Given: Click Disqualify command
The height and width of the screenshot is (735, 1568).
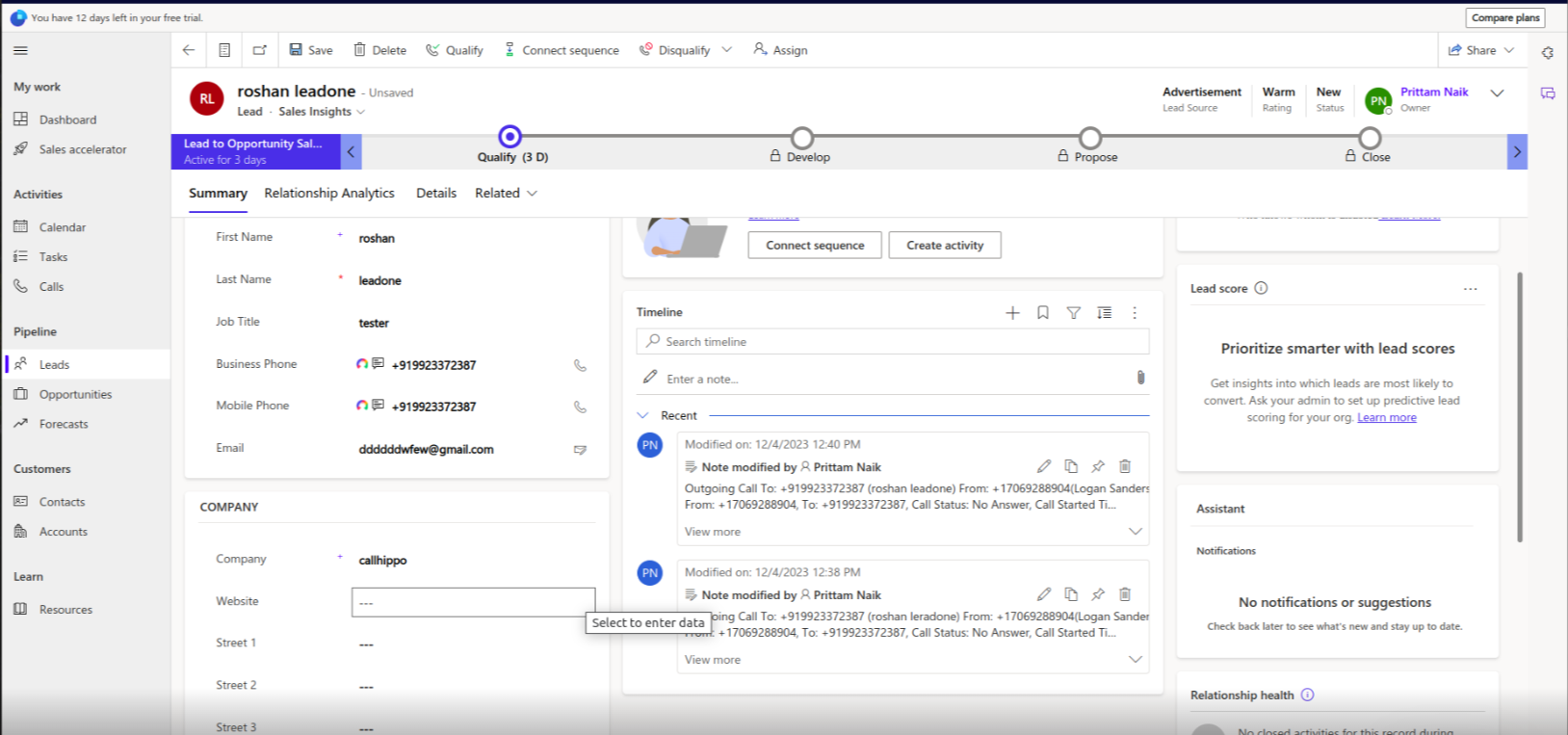Looking at the screenshot, I should [675, 50].
